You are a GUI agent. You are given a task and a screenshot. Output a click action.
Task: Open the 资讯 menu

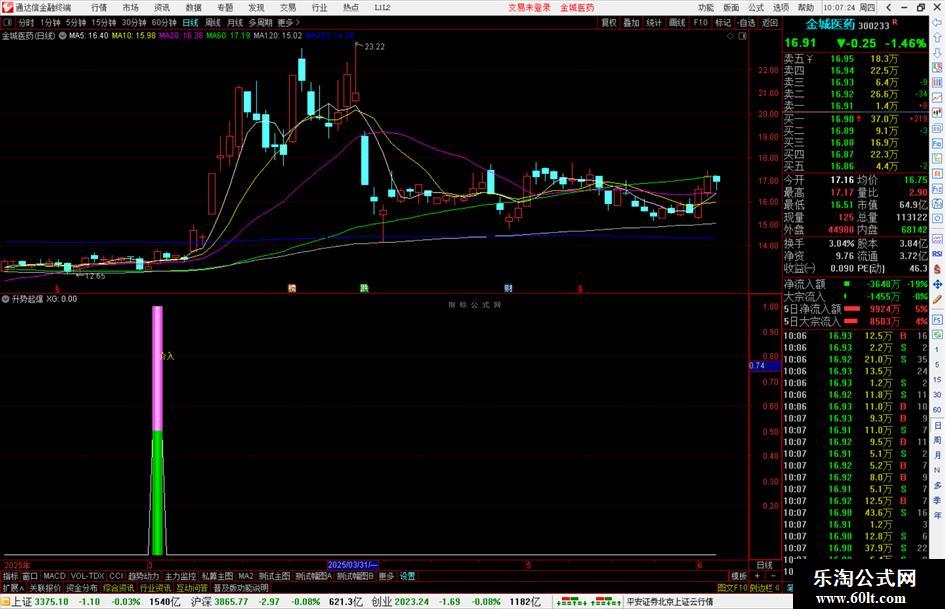(162, 8)
